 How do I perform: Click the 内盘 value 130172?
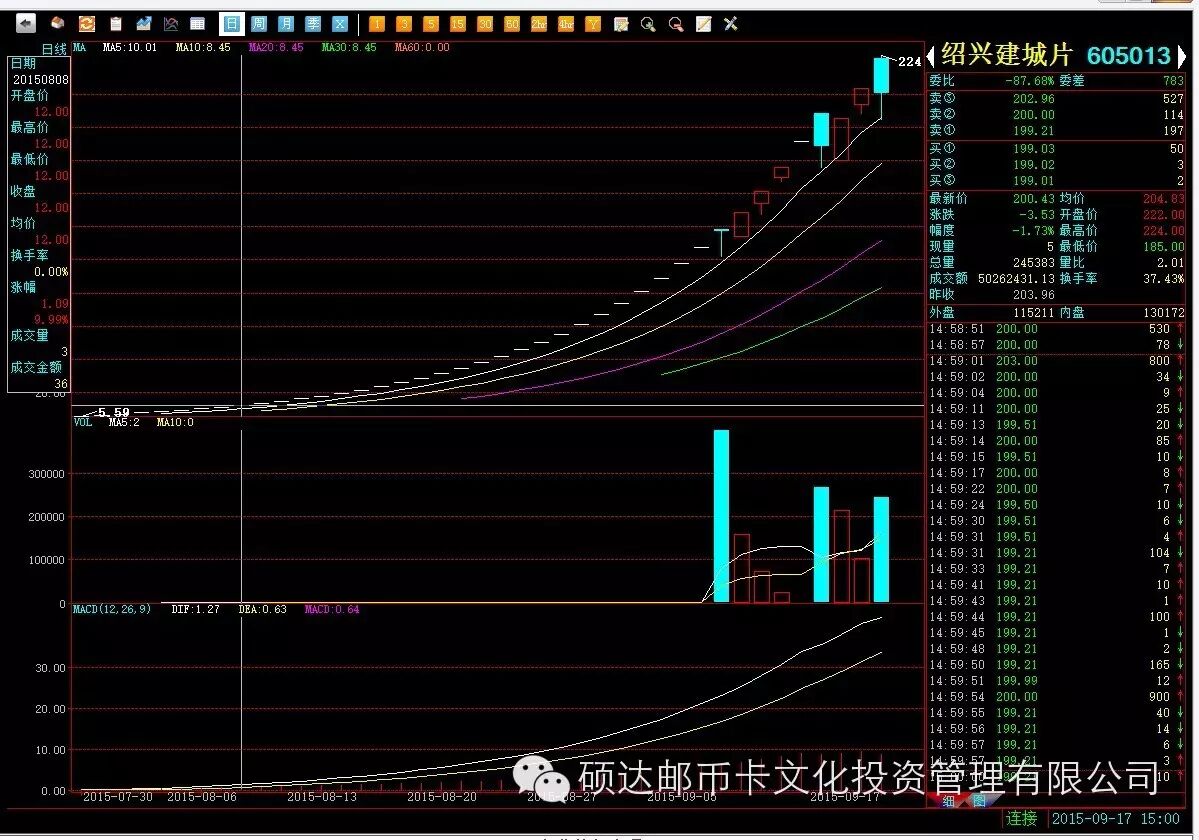point(1164,313)
